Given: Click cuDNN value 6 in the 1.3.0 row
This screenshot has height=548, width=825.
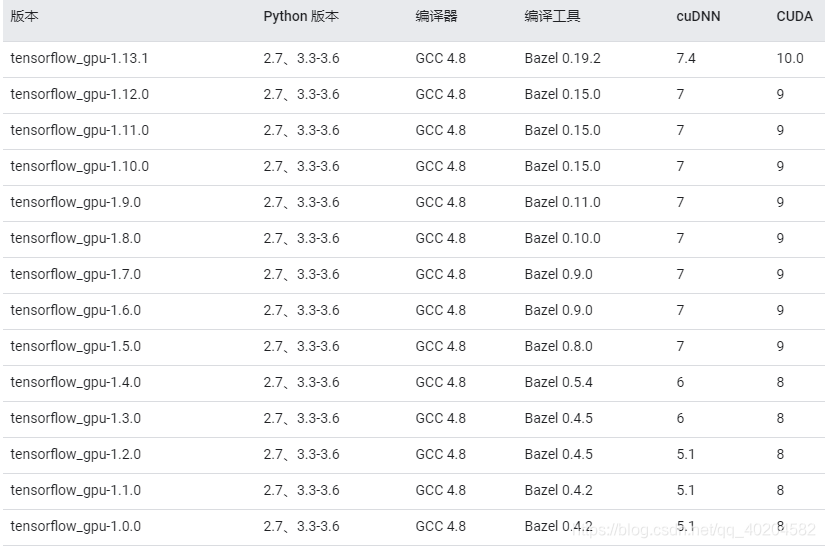Looking at the screenshot, I should tap(680, 419).
